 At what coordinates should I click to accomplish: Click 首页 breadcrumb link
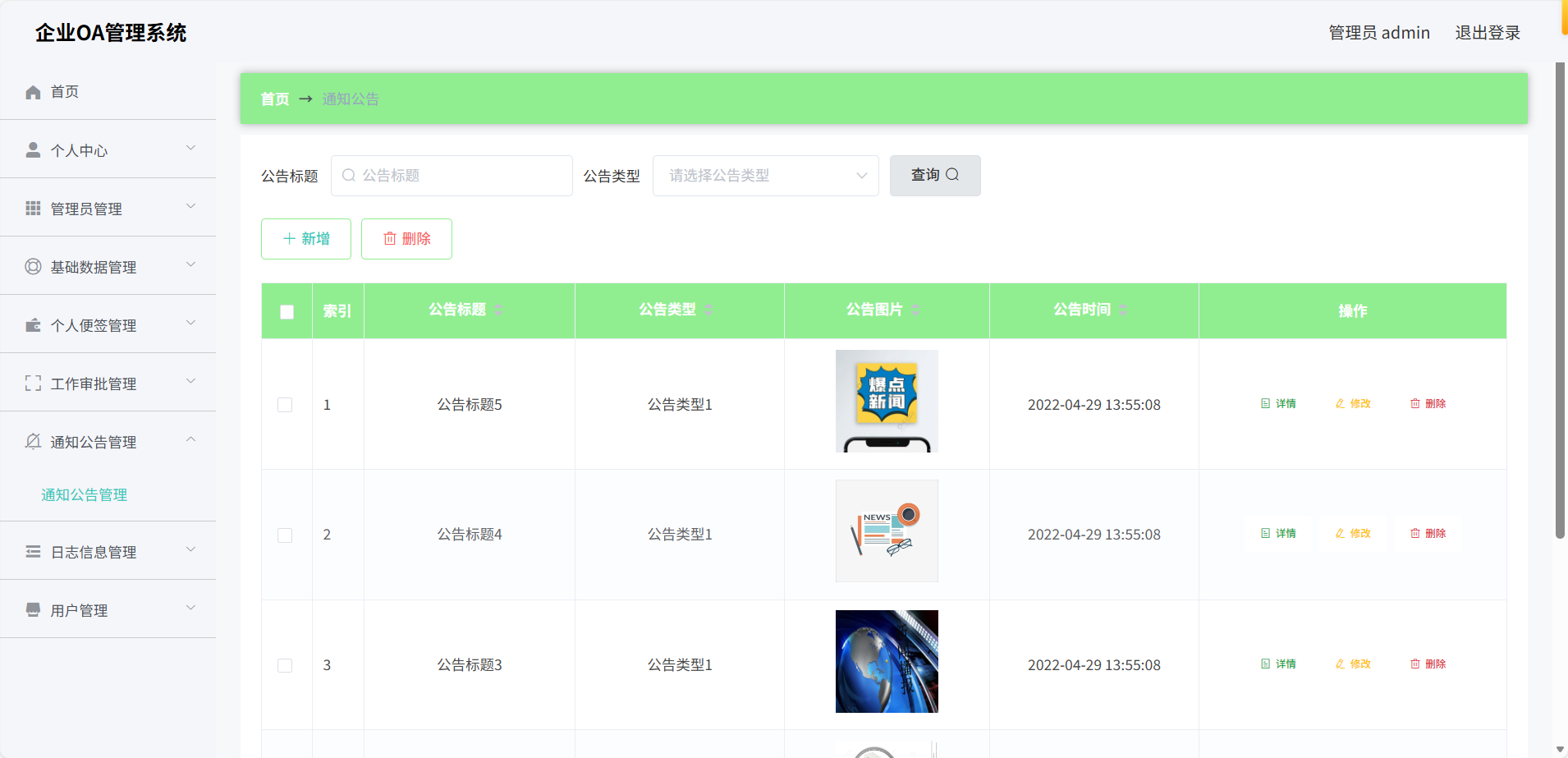pos(275,99)
